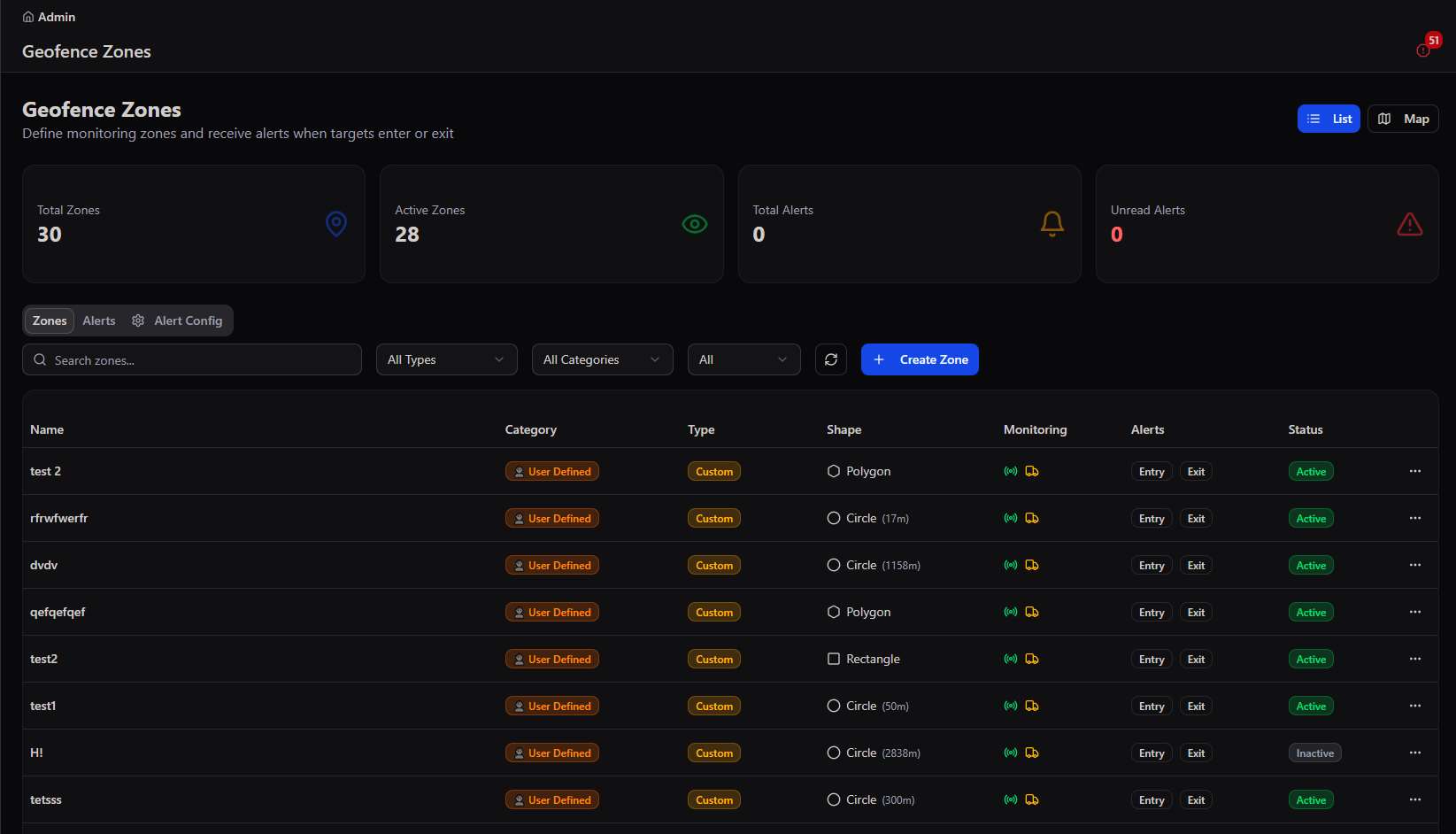Click the circle shape icon in H! row

click(x=834, y=753)
